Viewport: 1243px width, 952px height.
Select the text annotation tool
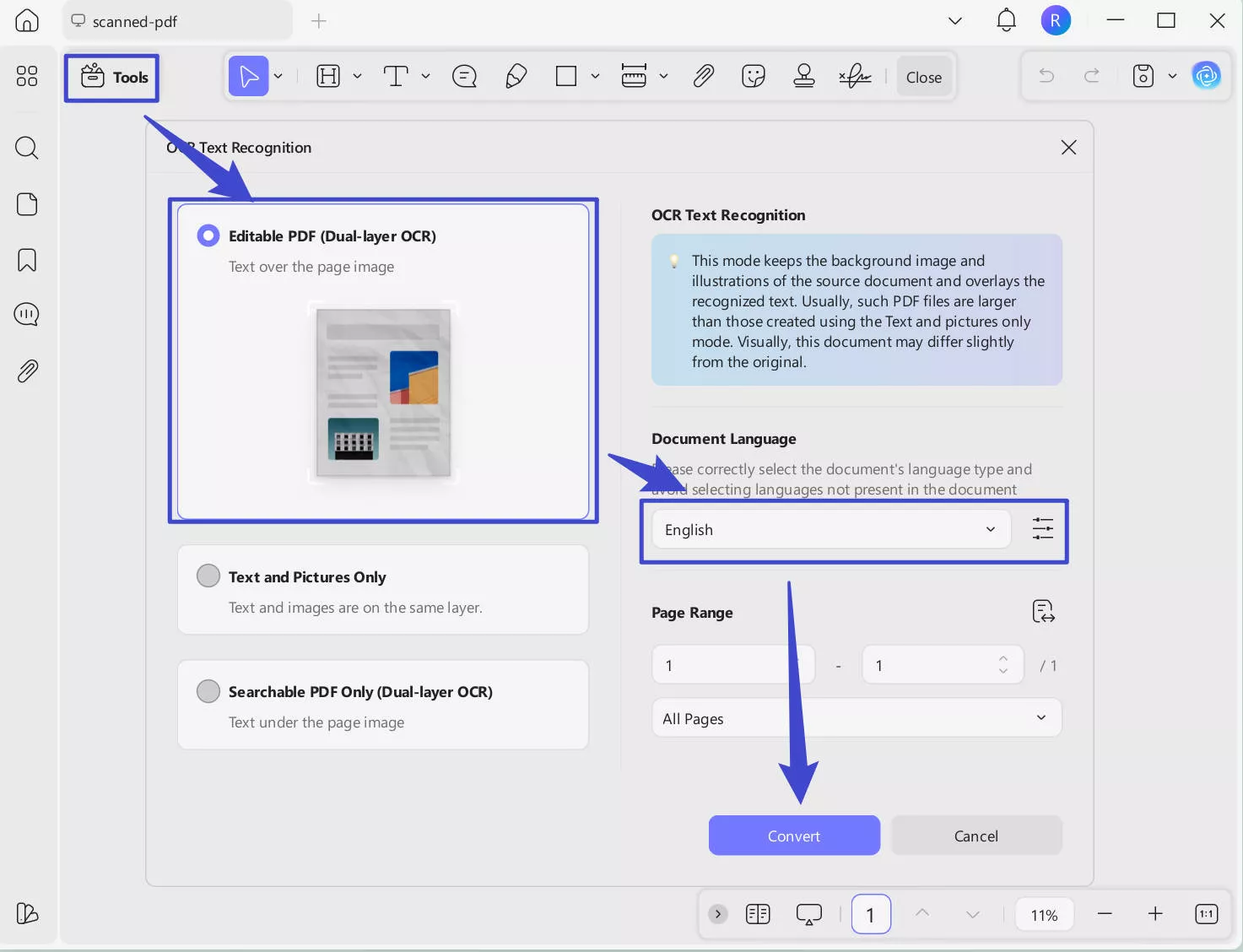(397, 76)
